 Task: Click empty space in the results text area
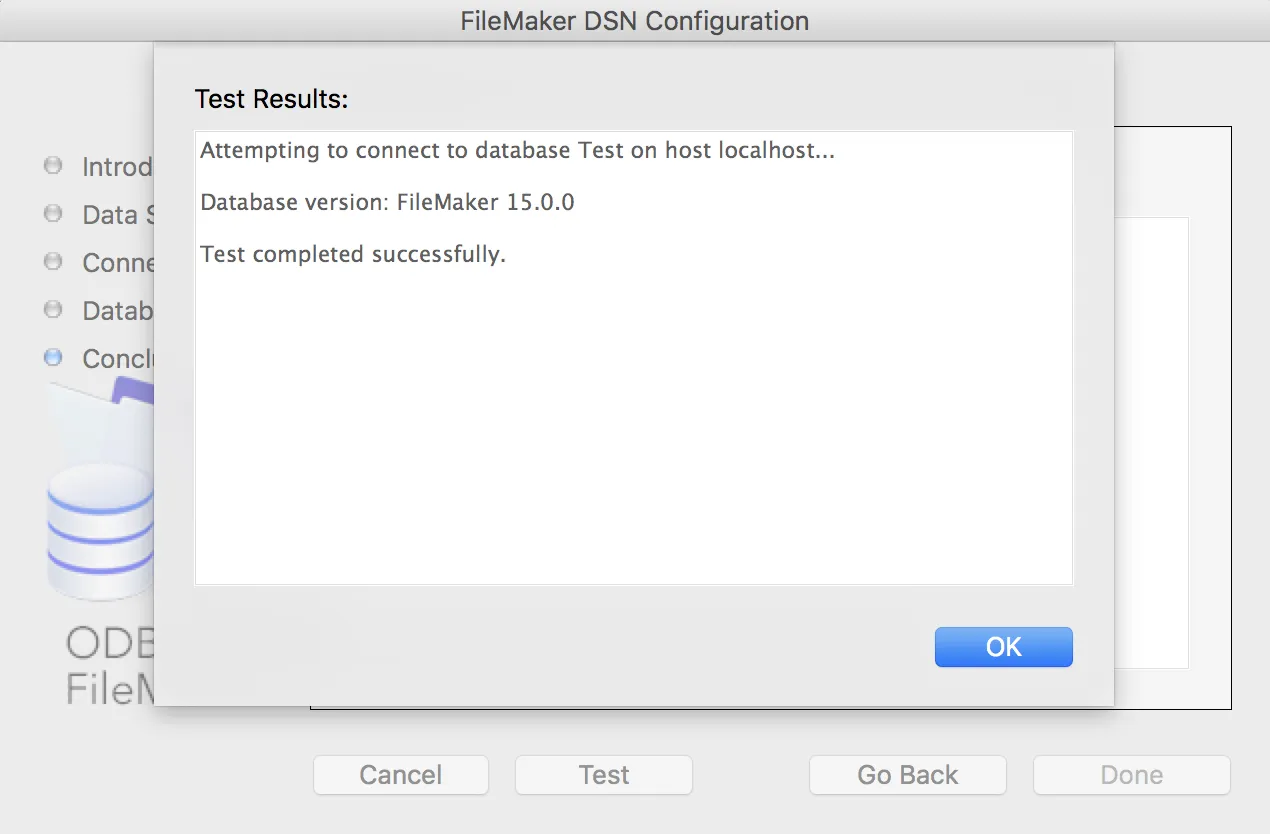point(632,430)
